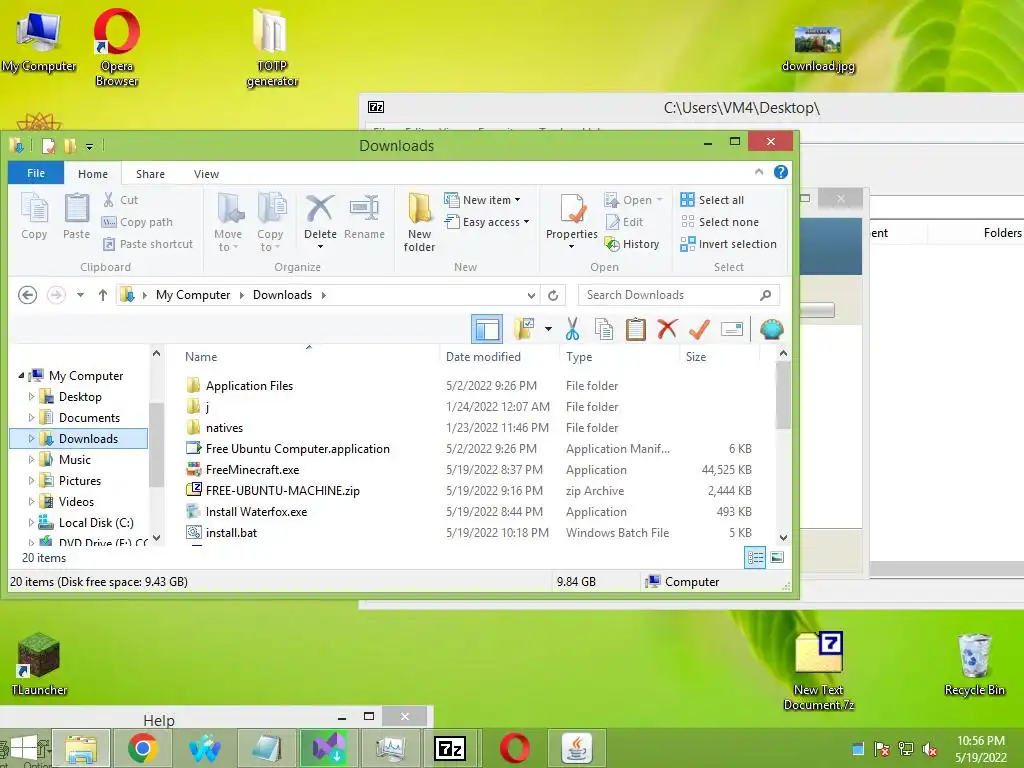This screenshot has width=1024, height=768.
Task: Select the FreeMinecraft.exe file
Action: pyautogui.click(x=252, y=470)
